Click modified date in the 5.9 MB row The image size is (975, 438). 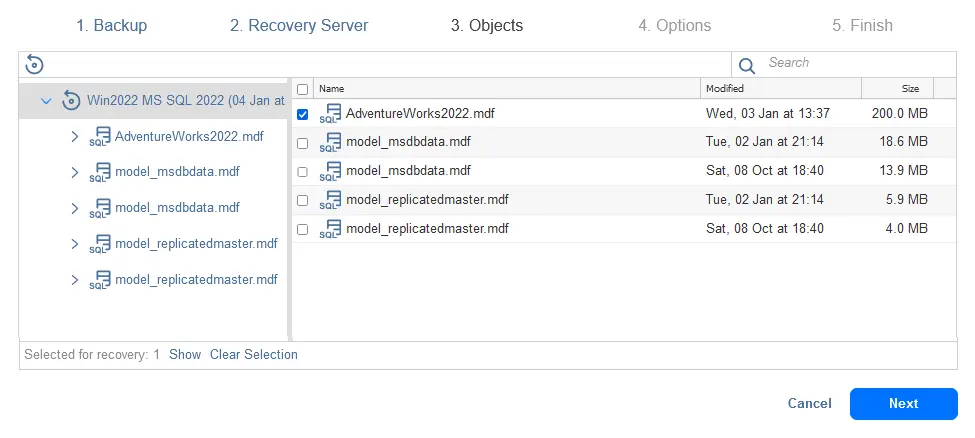765,200
